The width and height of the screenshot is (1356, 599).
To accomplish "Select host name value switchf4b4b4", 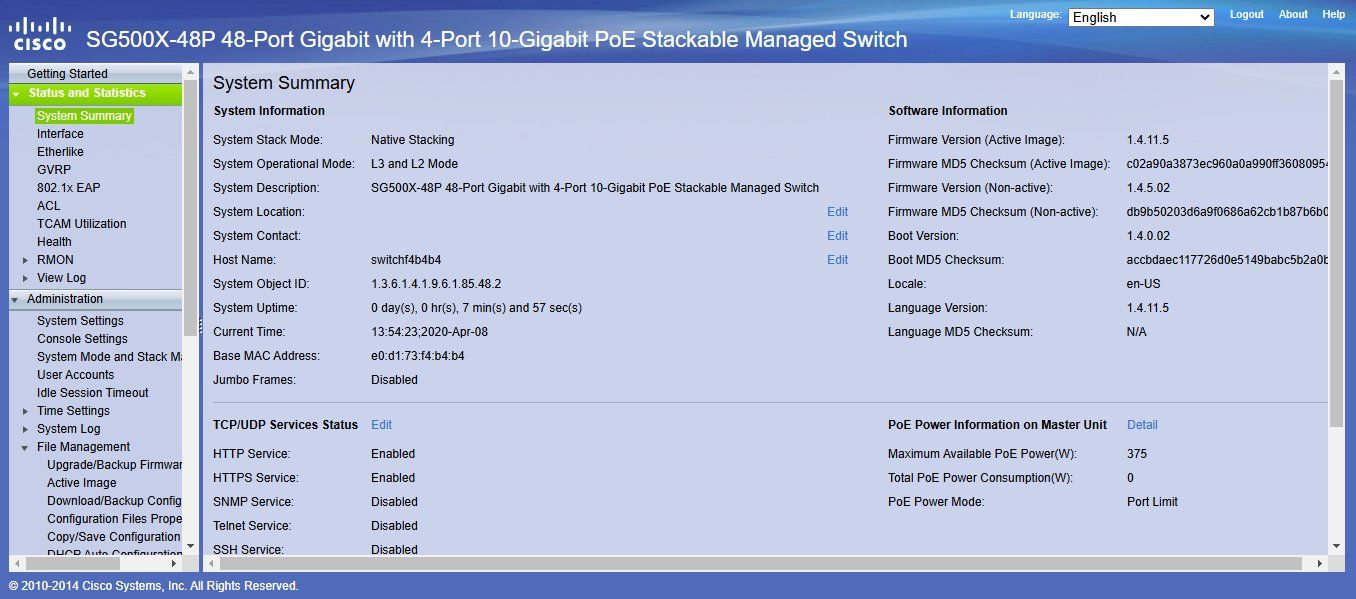I will click(x=406, y=260).
